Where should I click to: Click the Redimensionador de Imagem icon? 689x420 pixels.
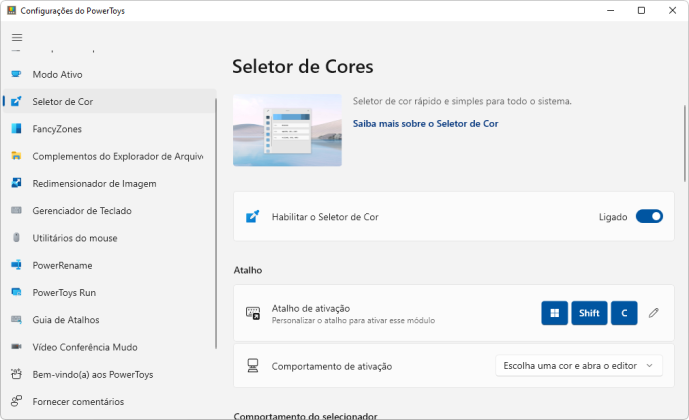coord(16,184)
